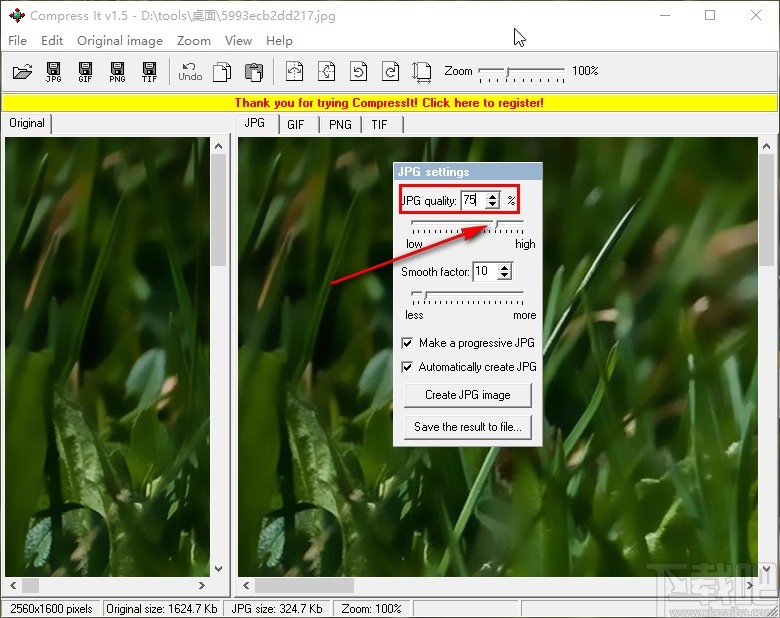Click JPG size 324.7 Kb status entry
This screenshot has height=618, width=780.
pos(277,609)
